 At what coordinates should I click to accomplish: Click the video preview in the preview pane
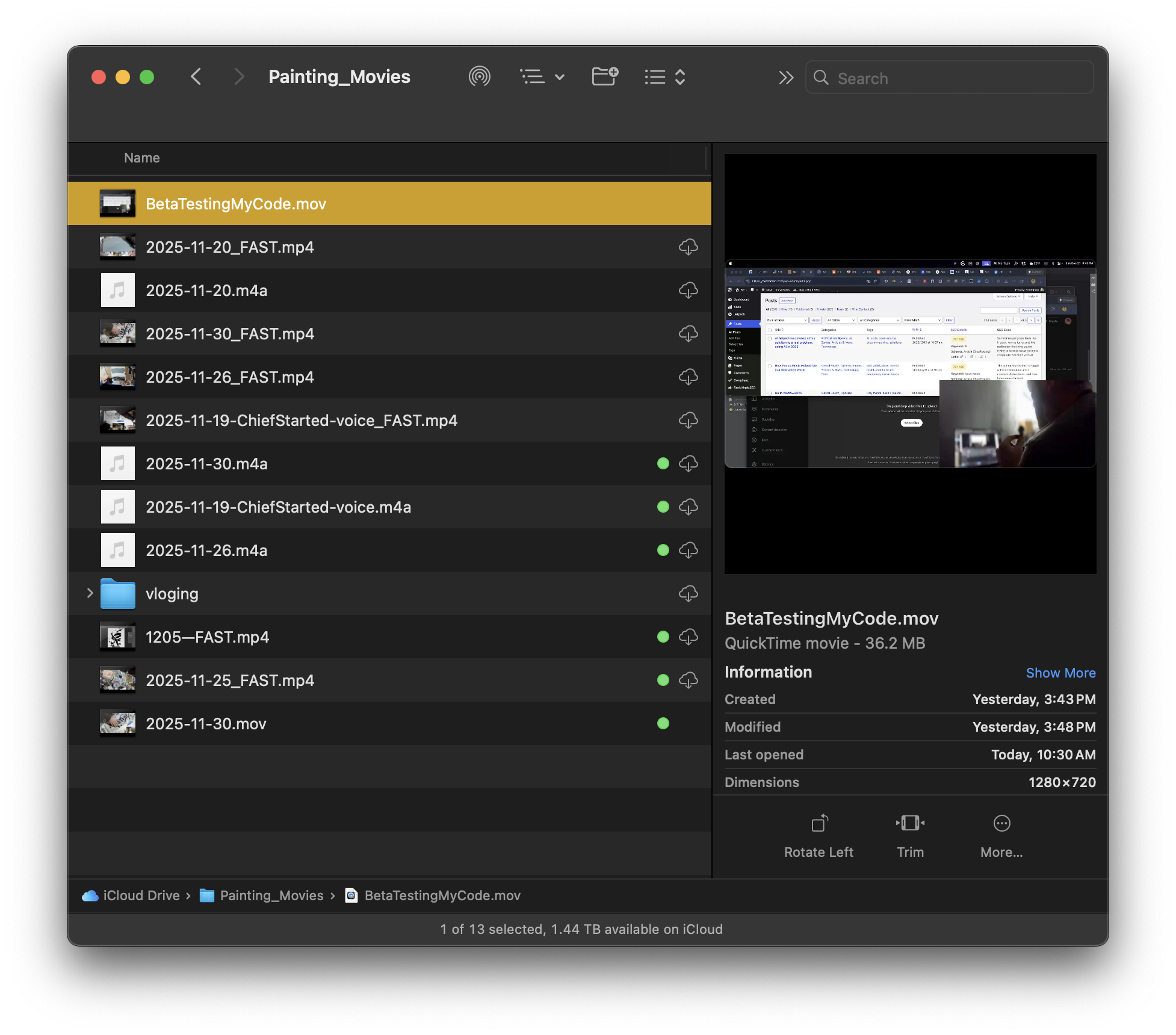pos(910,364)
